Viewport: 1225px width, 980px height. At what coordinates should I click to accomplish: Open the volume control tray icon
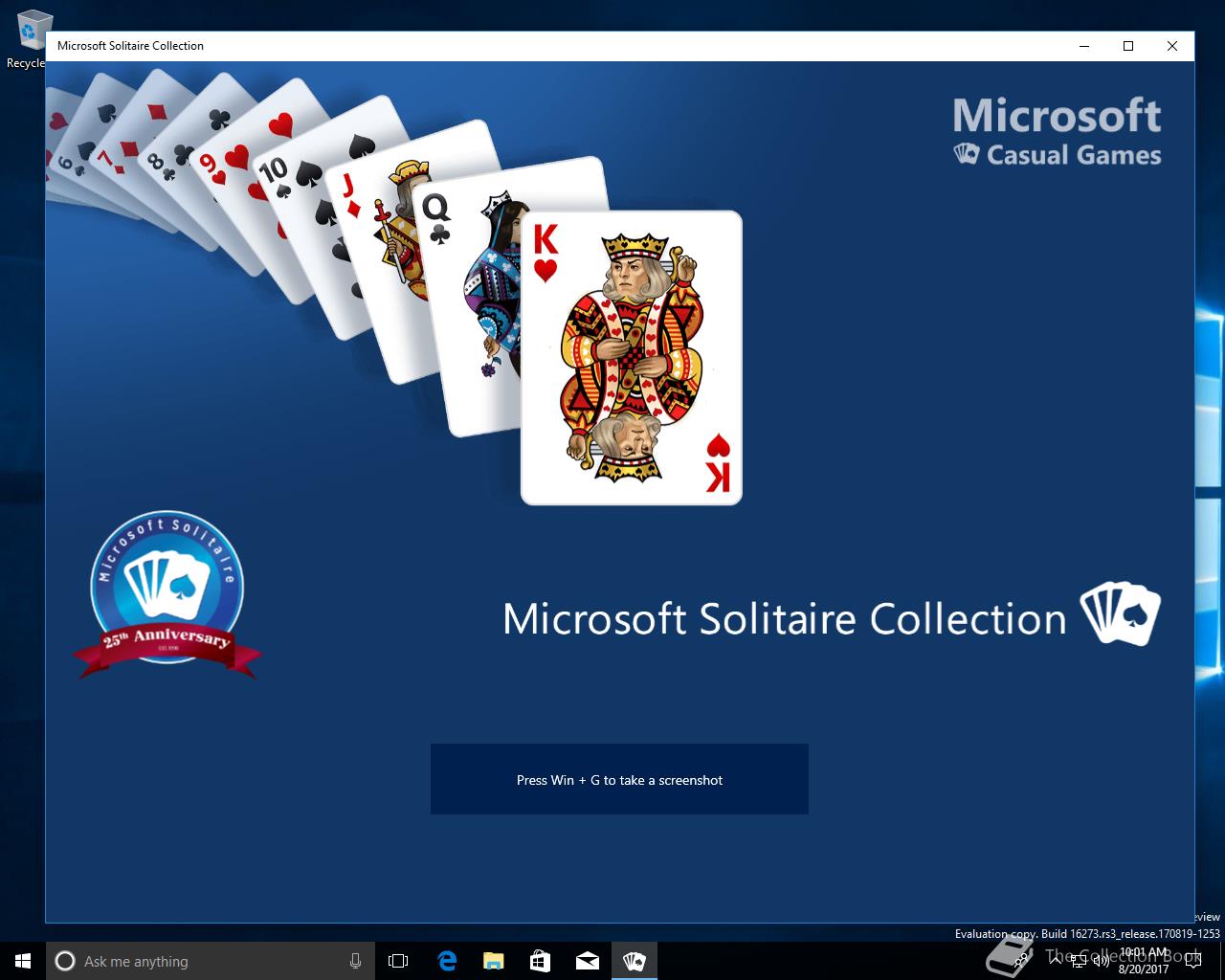click(1102, 961)
